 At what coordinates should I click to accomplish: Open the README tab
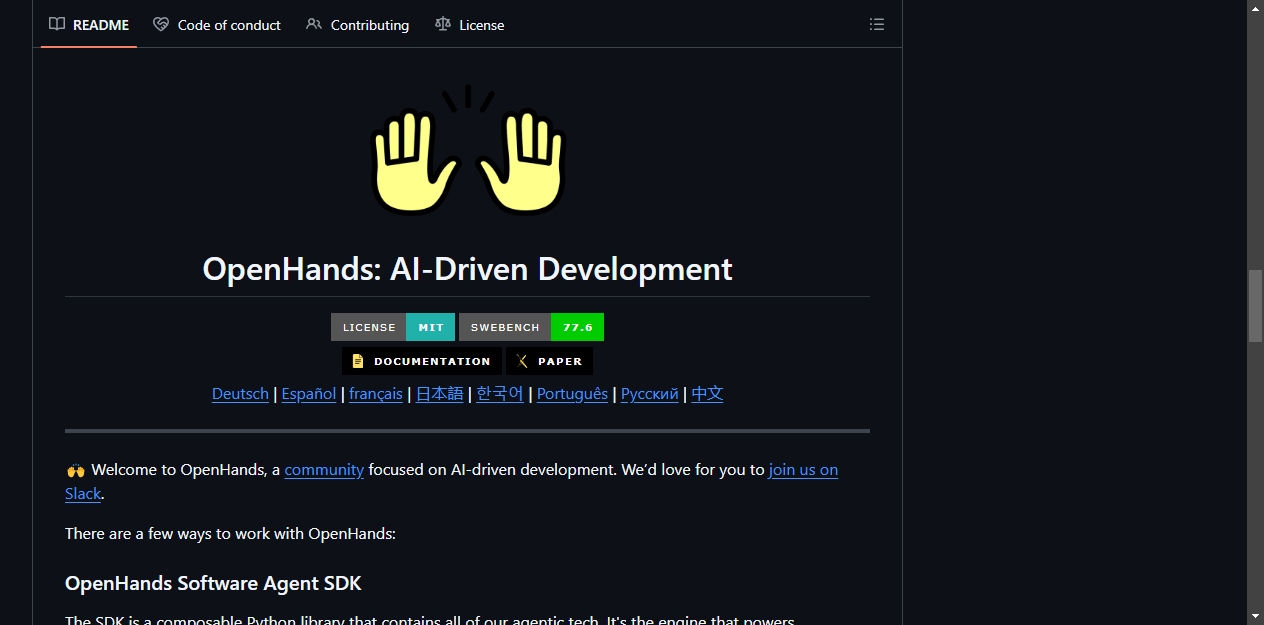[x=89, y=25]
